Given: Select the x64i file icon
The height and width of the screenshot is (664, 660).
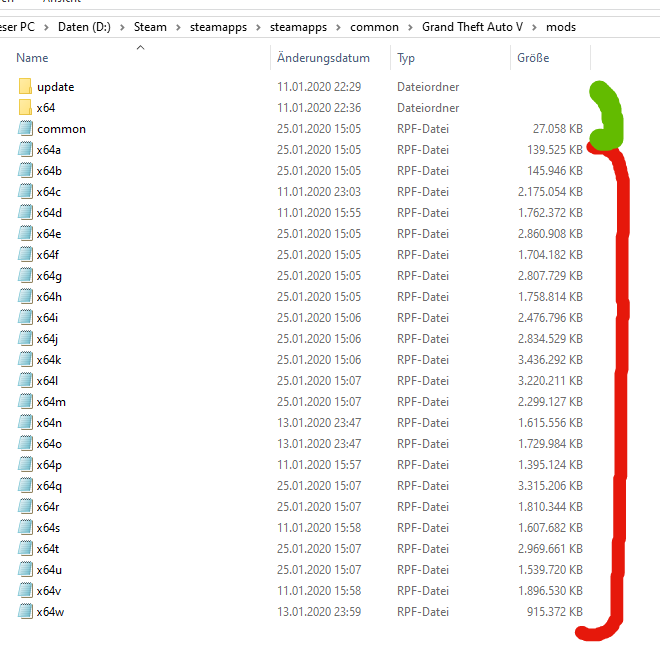Looking at the screenshot, I should click(25, 317).
